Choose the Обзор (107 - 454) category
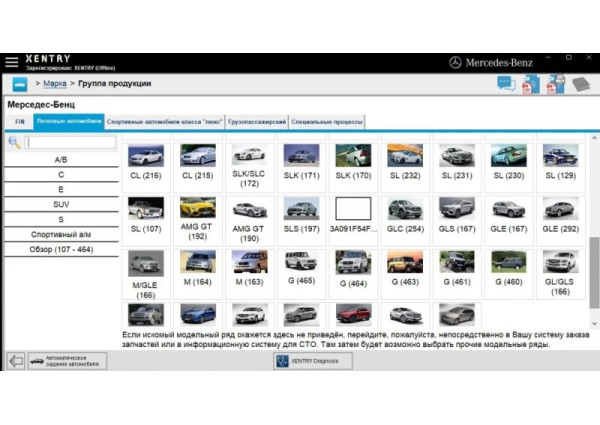This screenshot has height=425, width=600. tap(61, 248)
